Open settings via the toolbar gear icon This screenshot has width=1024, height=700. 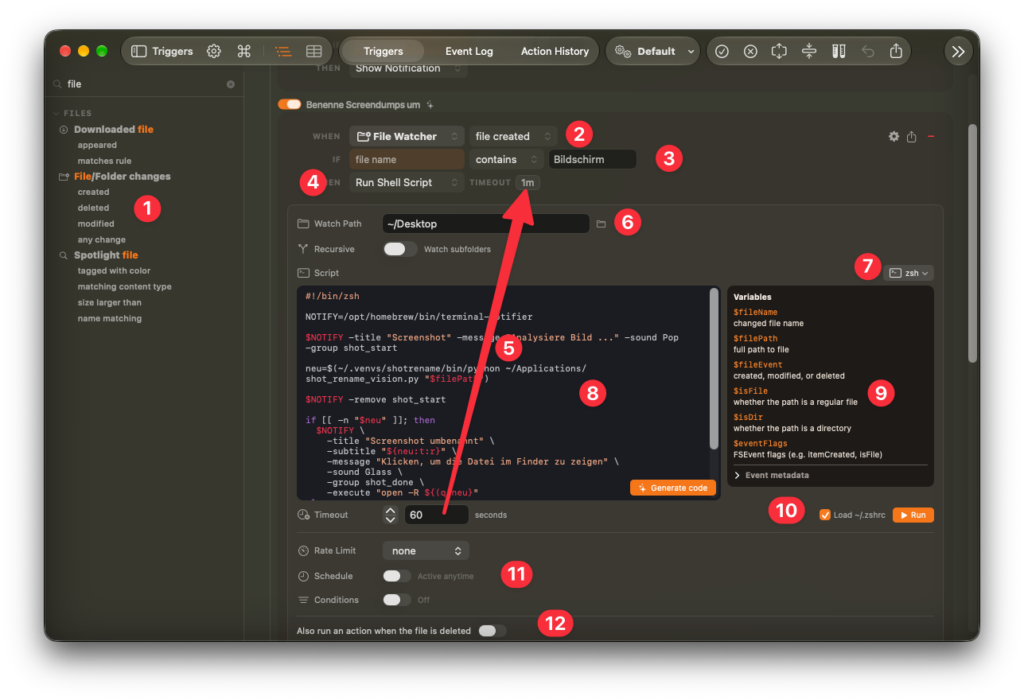pyautogui.click(x=214, y=51)
